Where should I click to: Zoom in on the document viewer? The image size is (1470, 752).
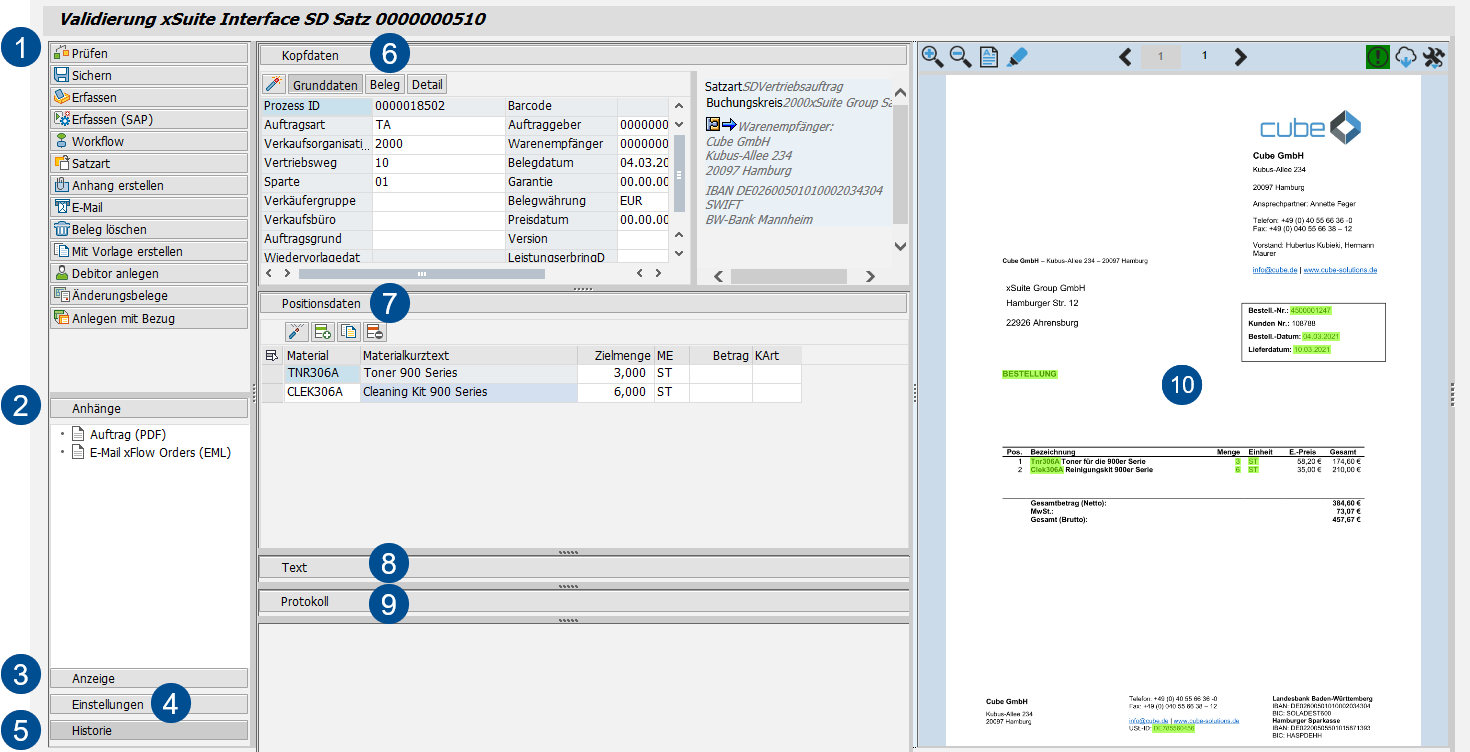932,57
